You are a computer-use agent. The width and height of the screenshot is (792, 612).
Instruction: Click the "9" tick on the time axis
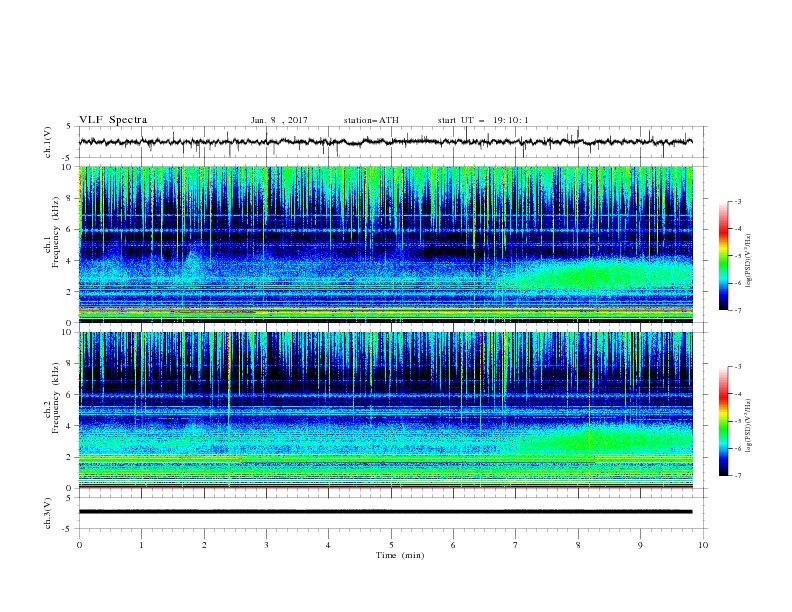(640, 545)
